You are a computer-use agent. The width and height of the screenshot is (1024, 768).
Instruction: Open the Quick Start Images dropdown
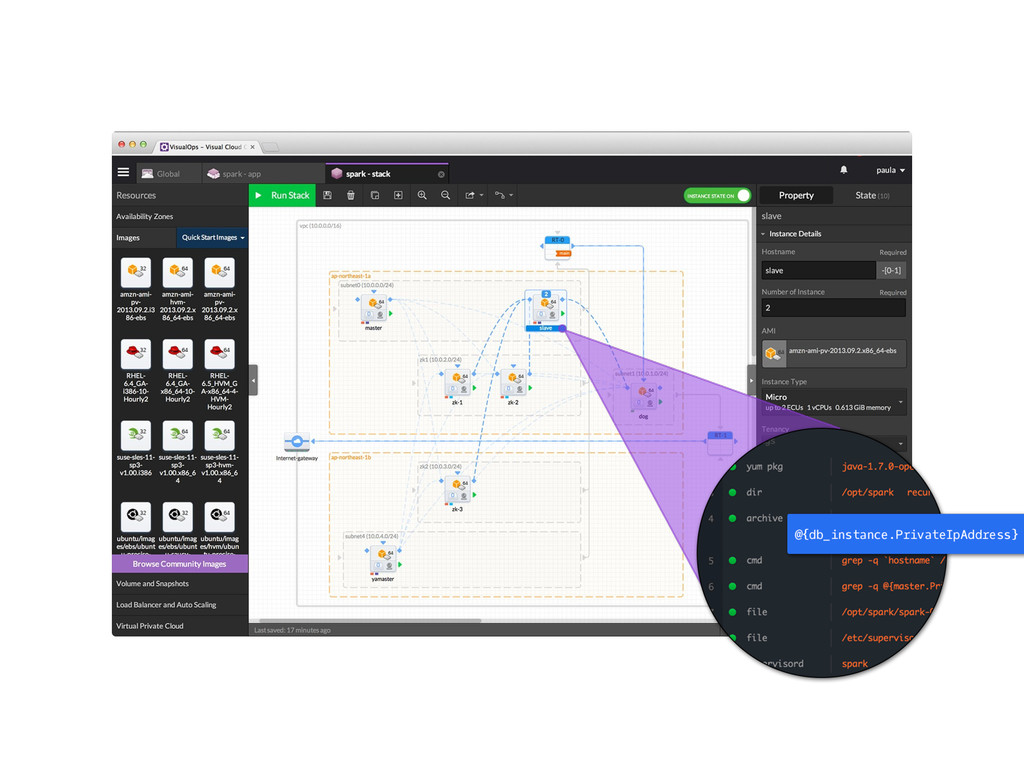[213, 238]
